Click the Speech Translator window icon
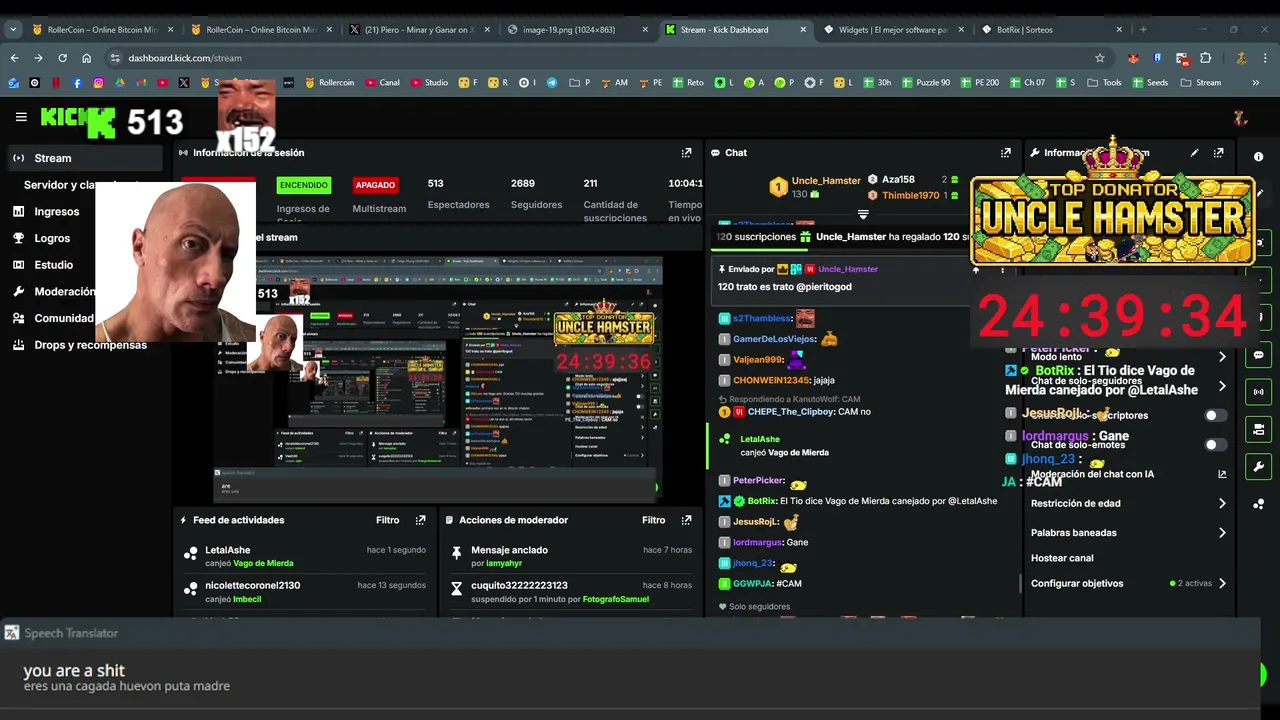Screen dimensions: 1280x720 tap(12, 633)
